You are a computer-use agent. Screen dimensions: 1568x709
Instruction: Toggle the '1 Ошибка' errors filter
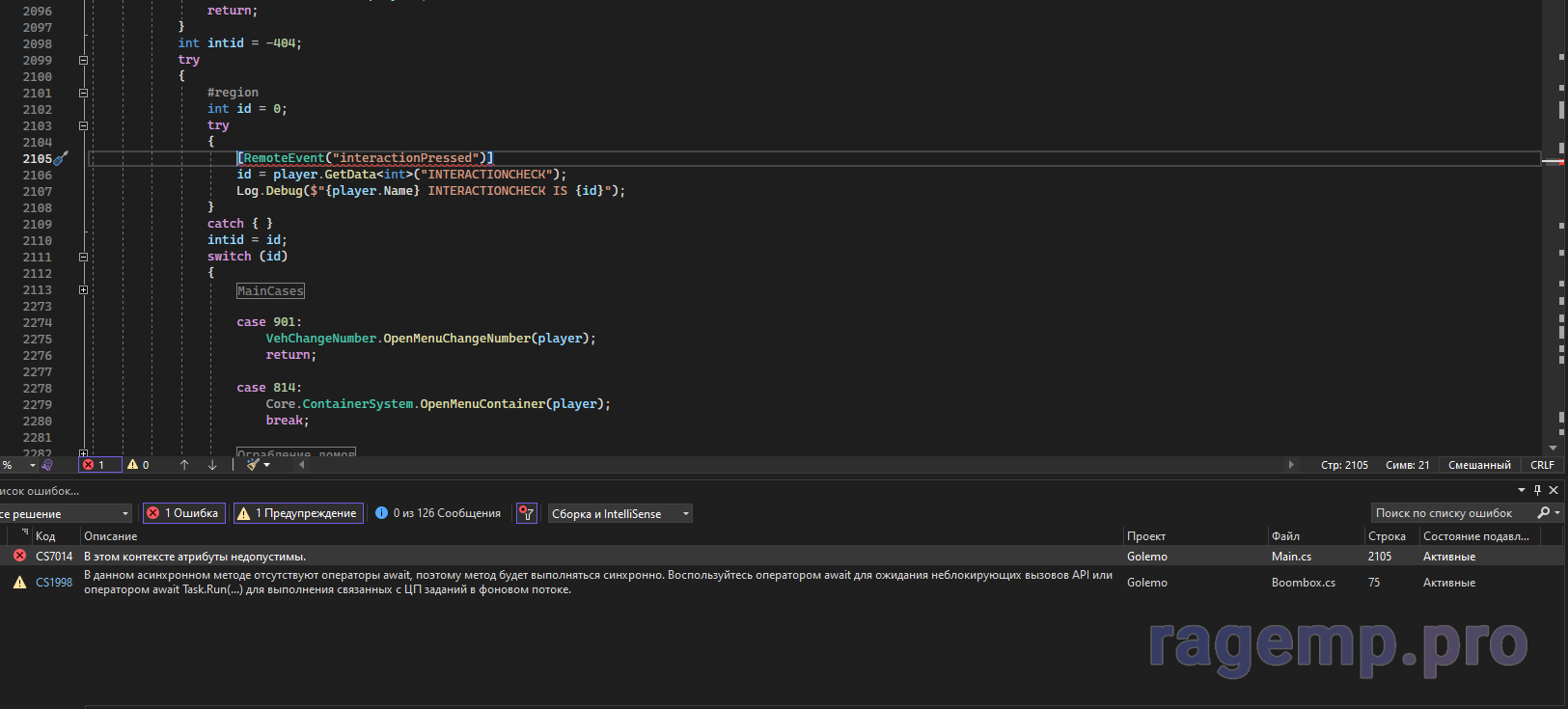click(x=183, y=513)
